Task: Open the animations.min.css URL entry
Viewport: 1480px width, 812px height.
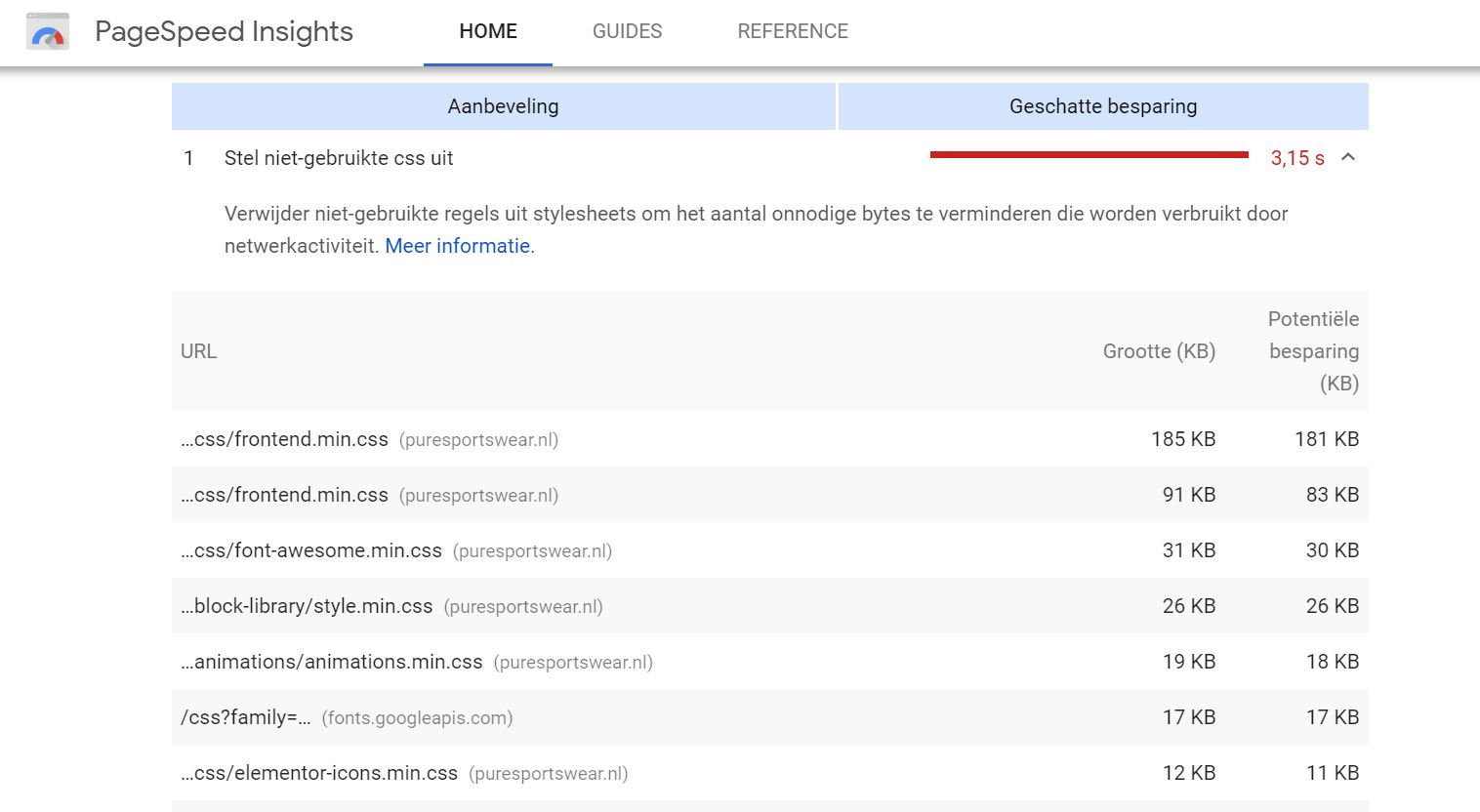Action: click(332, 662)
